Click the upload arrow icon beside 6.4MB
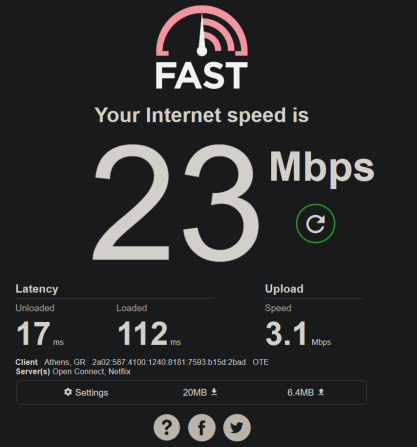The image size is (417, 447). pyautogui.click(x=321, y=392)
